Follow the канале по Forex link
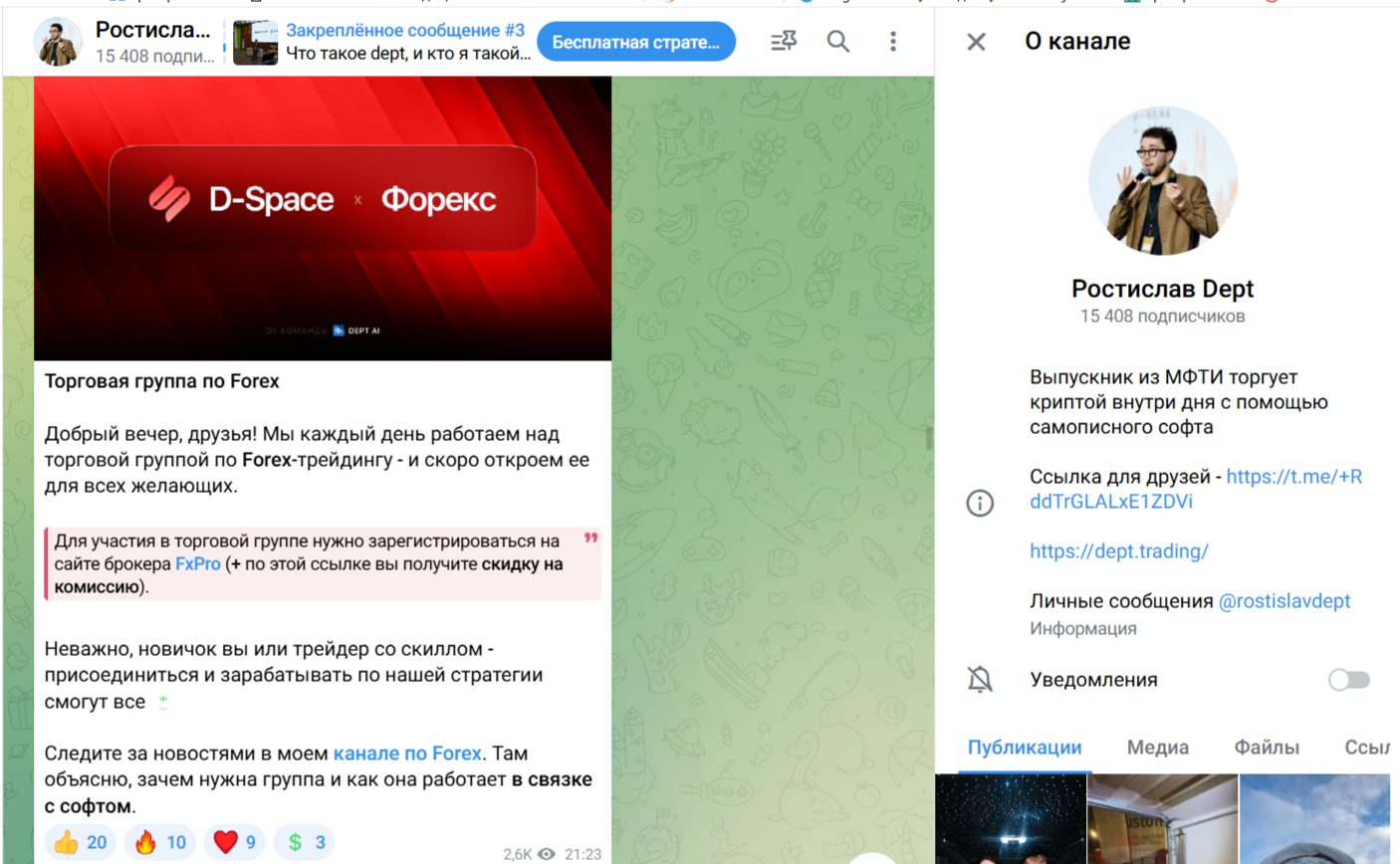1400x864 pixels. tap(407, 754)
